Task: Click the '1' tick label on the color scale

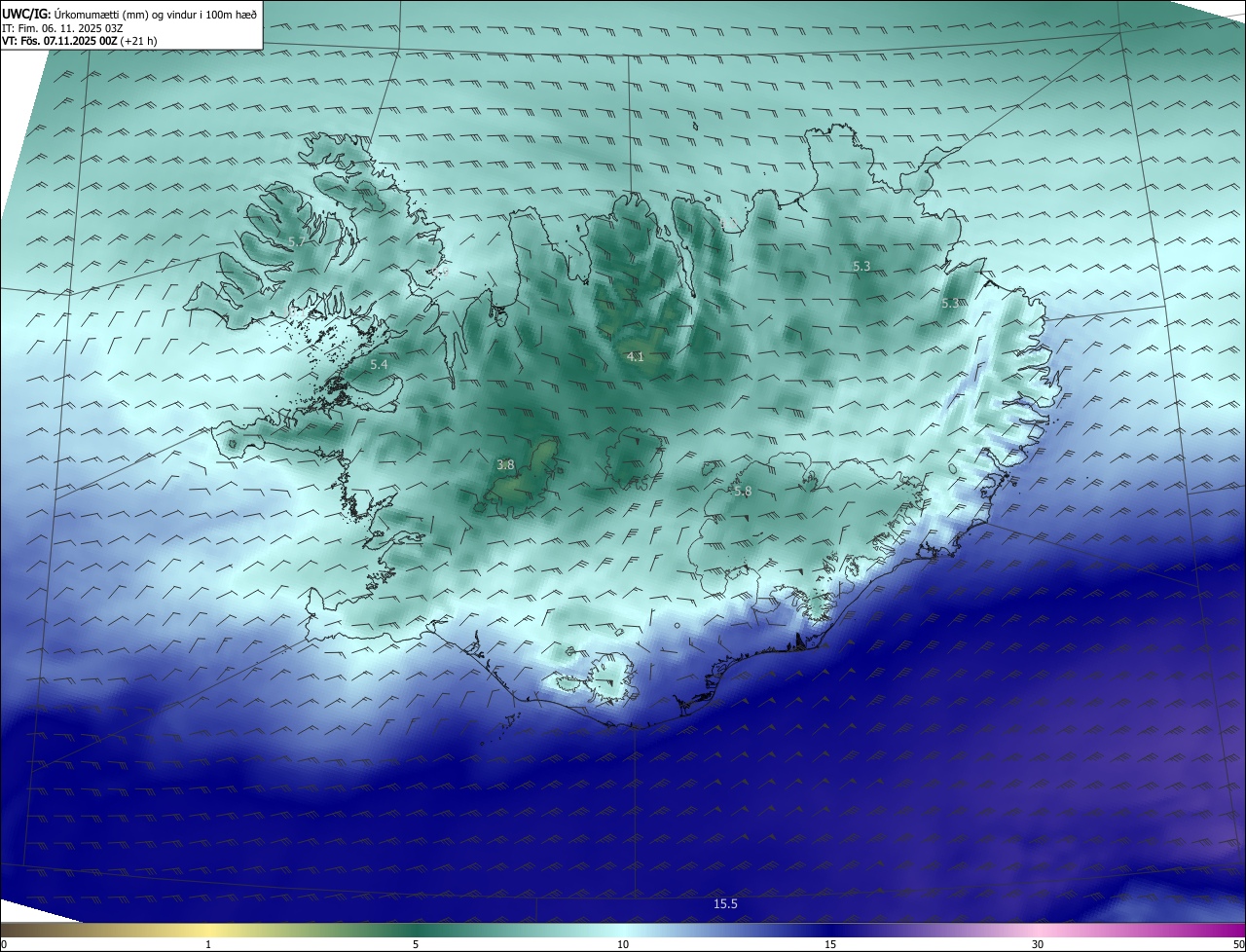Action: pos(208,944)
